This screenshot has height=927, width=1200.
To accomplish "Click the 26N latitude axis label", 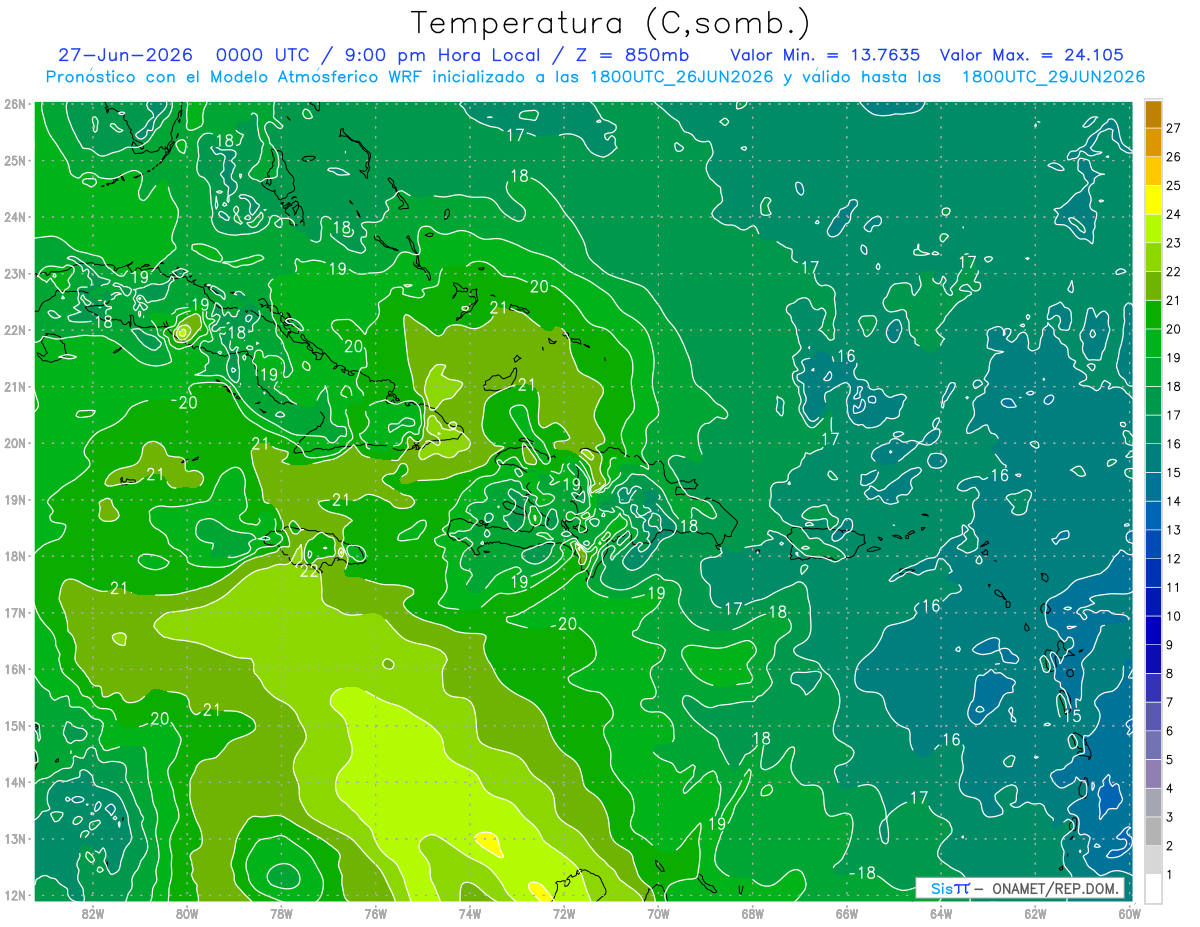I will [x=16, y=103].
